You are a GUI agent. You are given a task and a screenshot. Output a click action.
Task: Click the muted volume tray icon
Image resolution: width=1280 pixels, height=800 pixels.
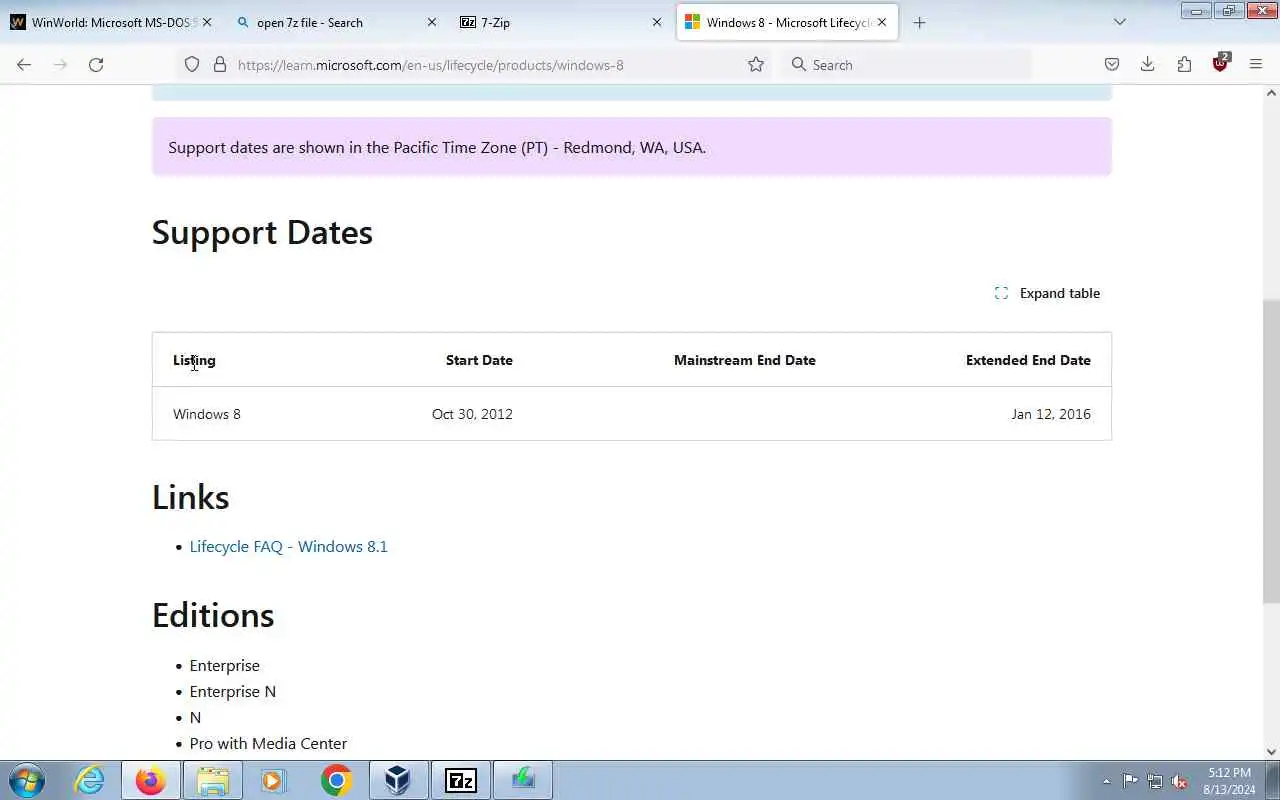(1180, 781)
